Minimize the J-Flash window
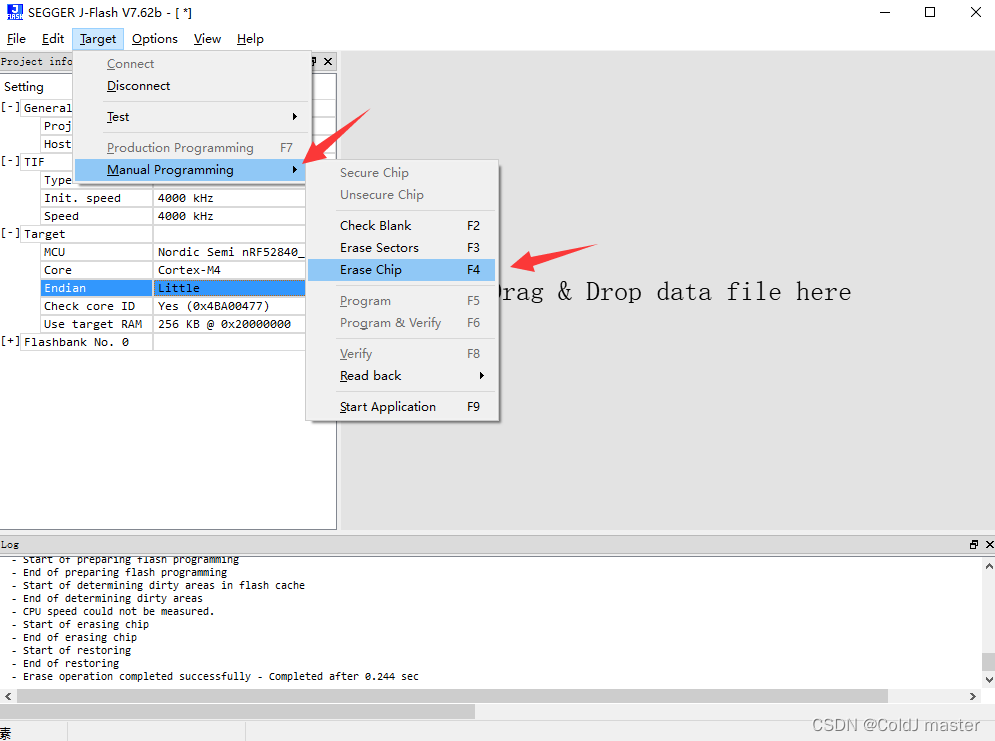This screenshot has width=995, height=741. [885, 12]
